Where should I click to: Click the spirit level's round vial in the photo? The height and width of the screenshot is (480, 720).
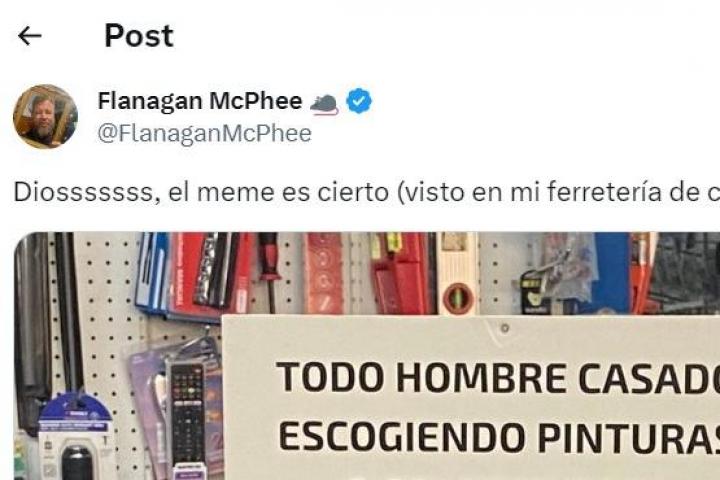coord(458,299)
